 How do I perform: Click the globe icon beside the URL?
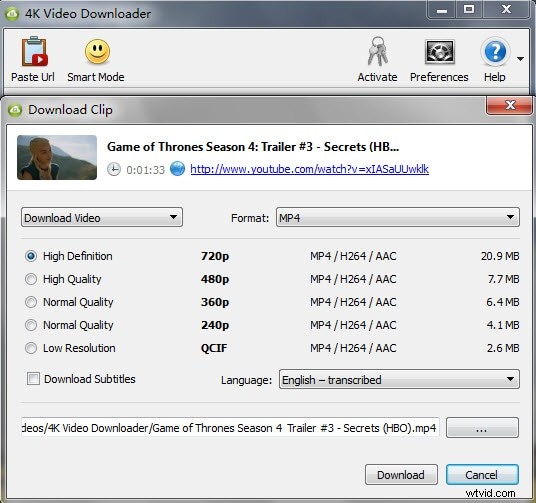click(177, 169)
